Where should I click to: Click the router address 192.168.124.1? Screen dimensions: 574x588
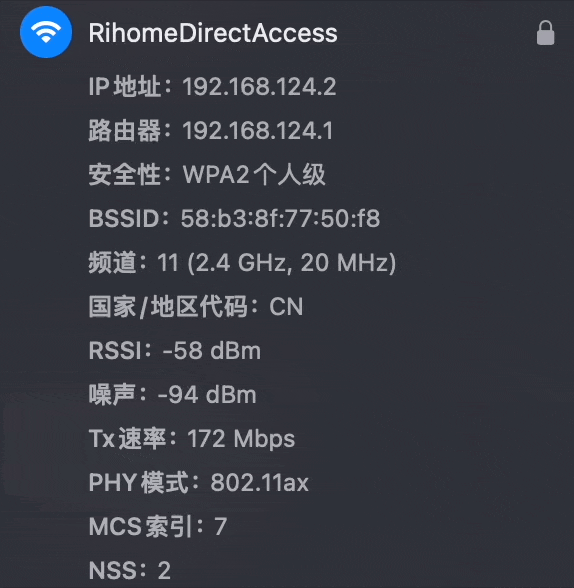pyautogui.click(x=258, y=130)
